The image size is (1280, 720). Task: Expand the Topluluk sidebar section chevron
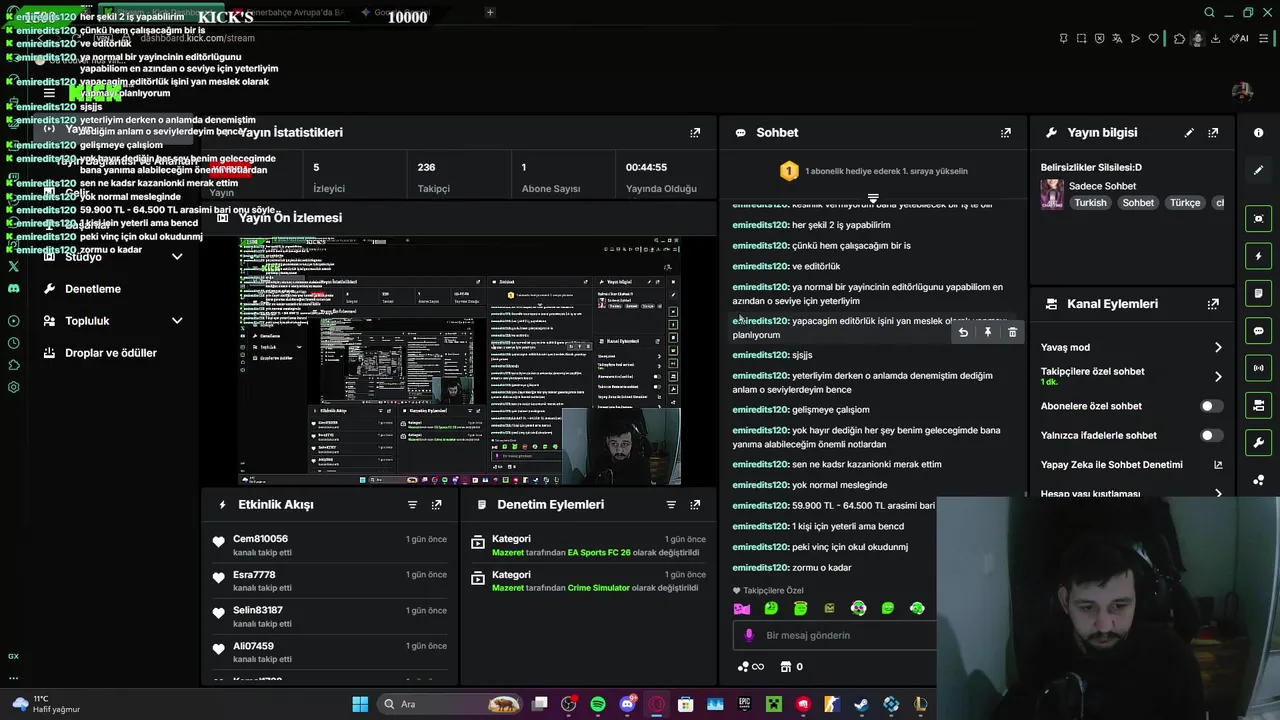coord(177,321)
